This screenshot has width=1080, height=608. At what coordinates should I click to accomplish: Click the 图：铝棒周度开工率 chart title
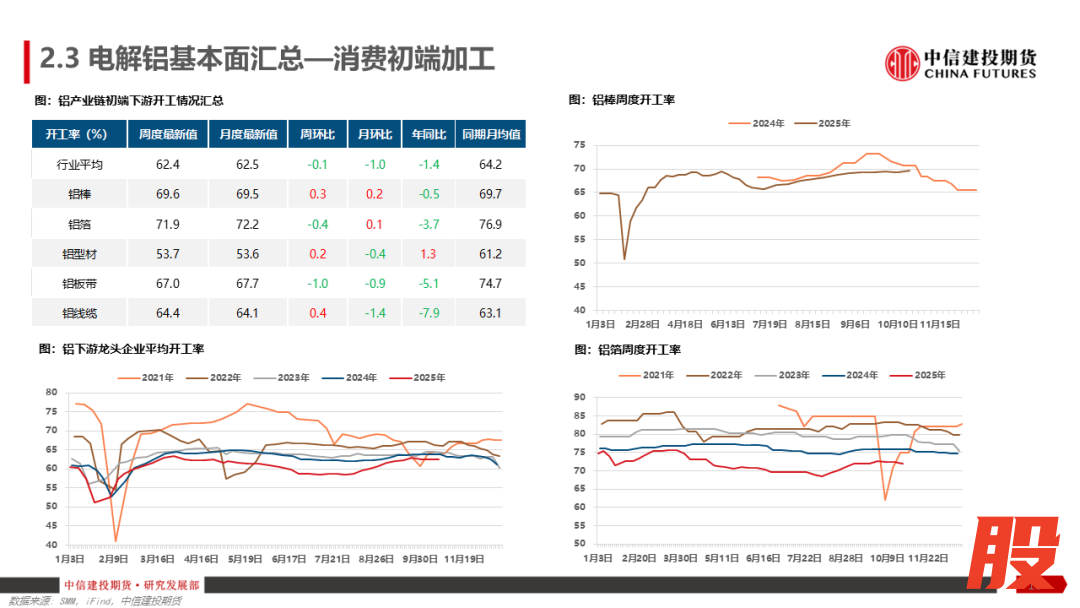[621, 100]
